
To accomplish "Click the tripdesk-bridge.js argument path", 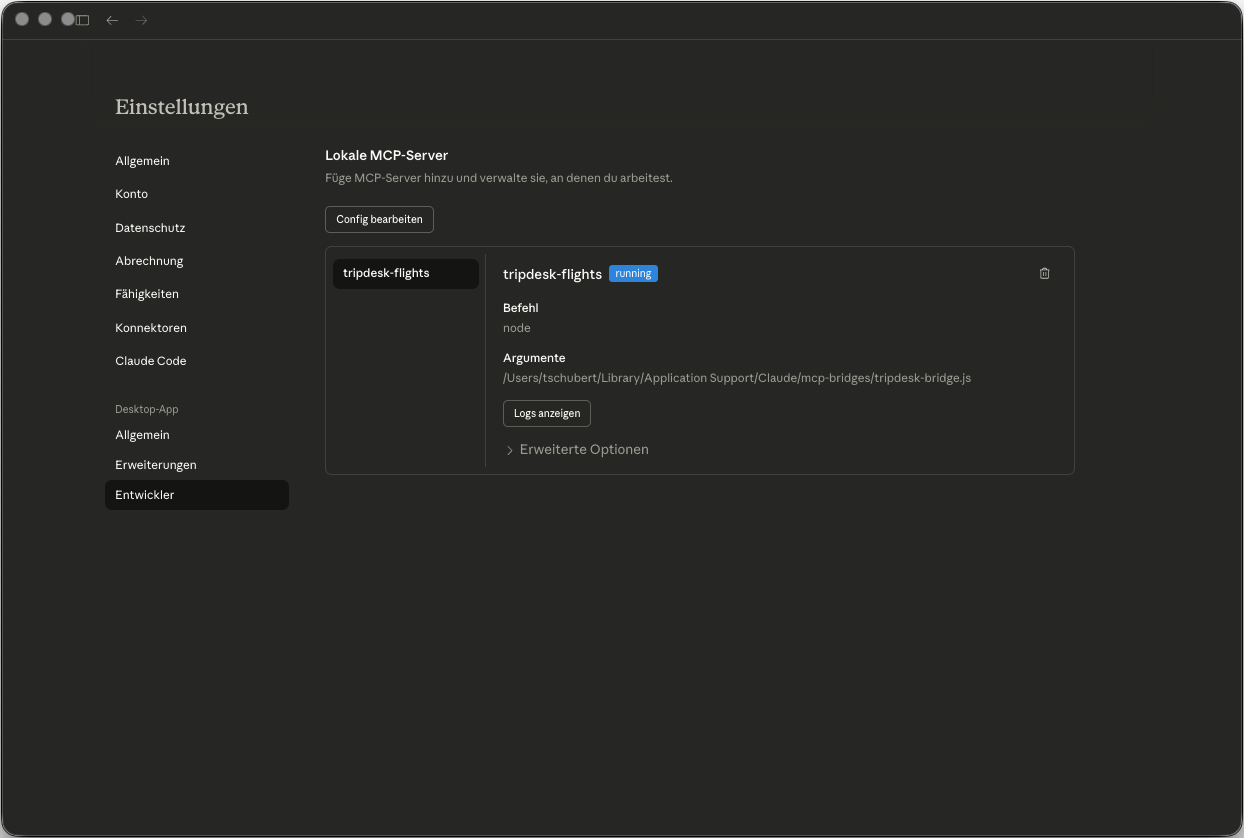I will (x=737, y=378).
